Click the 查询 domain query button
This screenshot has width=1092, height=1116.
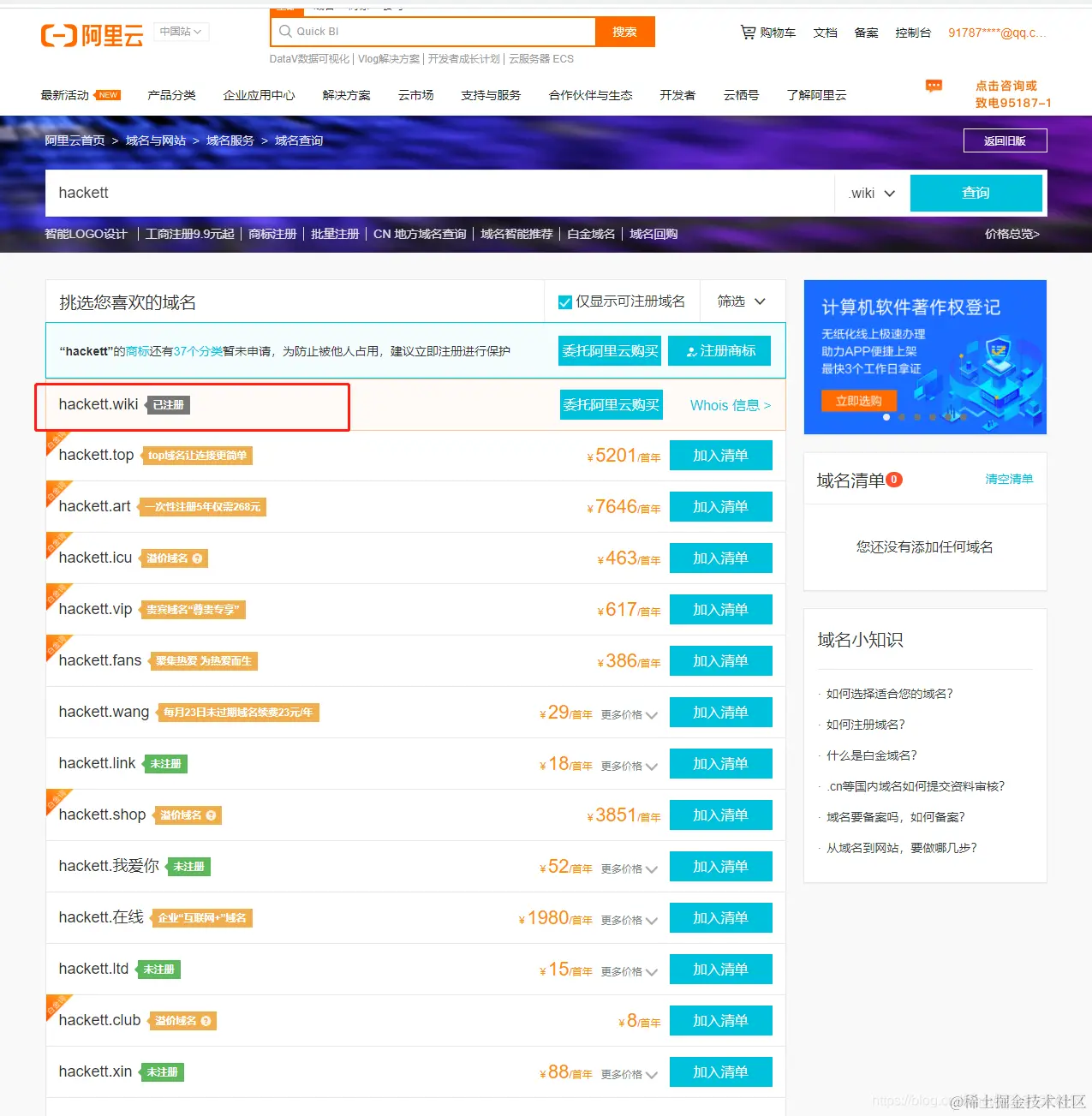[x=976, y=193]
